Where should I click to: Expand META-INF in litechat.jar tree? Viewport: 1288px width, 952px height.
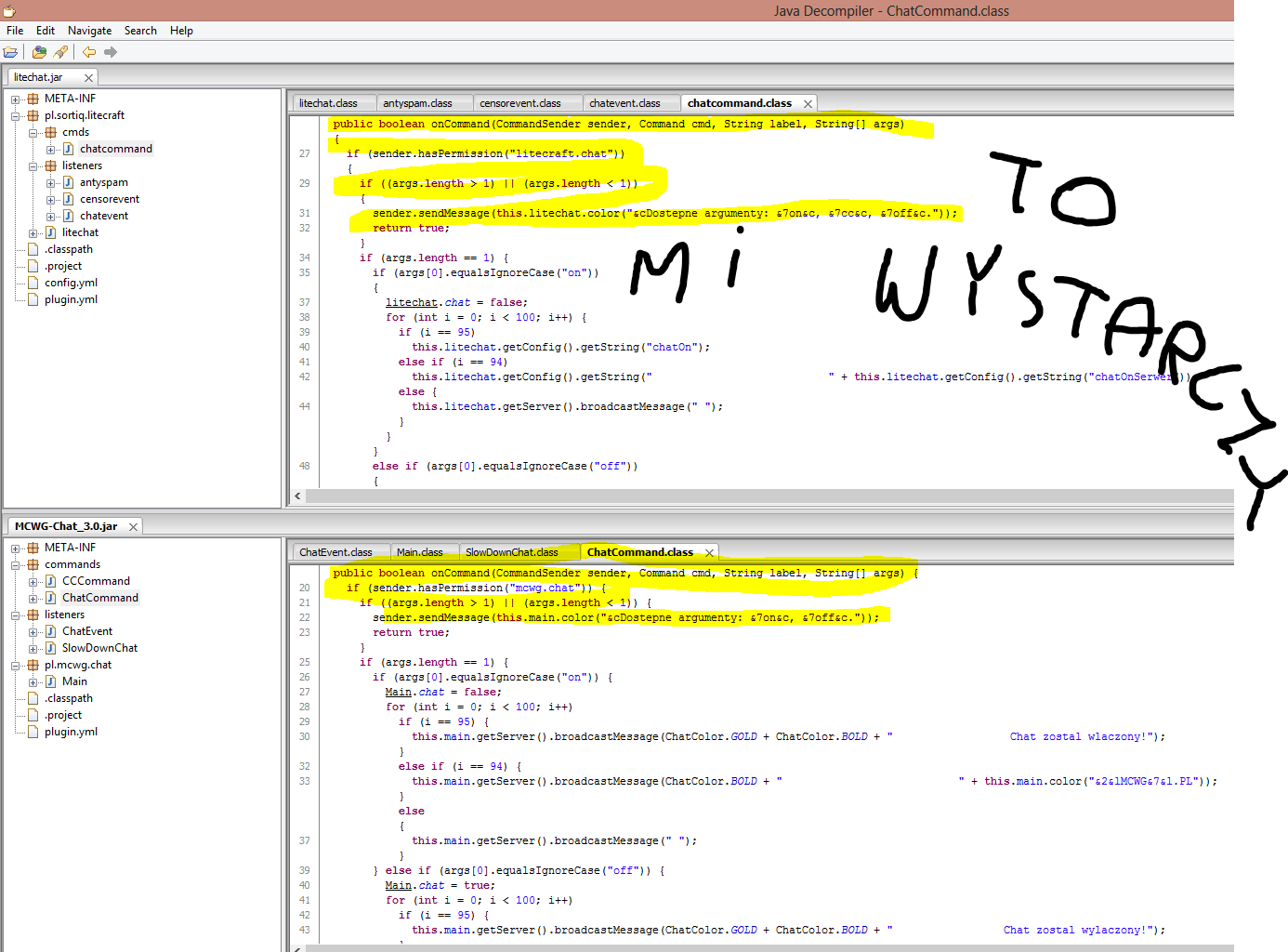click(x=16, y=99)
